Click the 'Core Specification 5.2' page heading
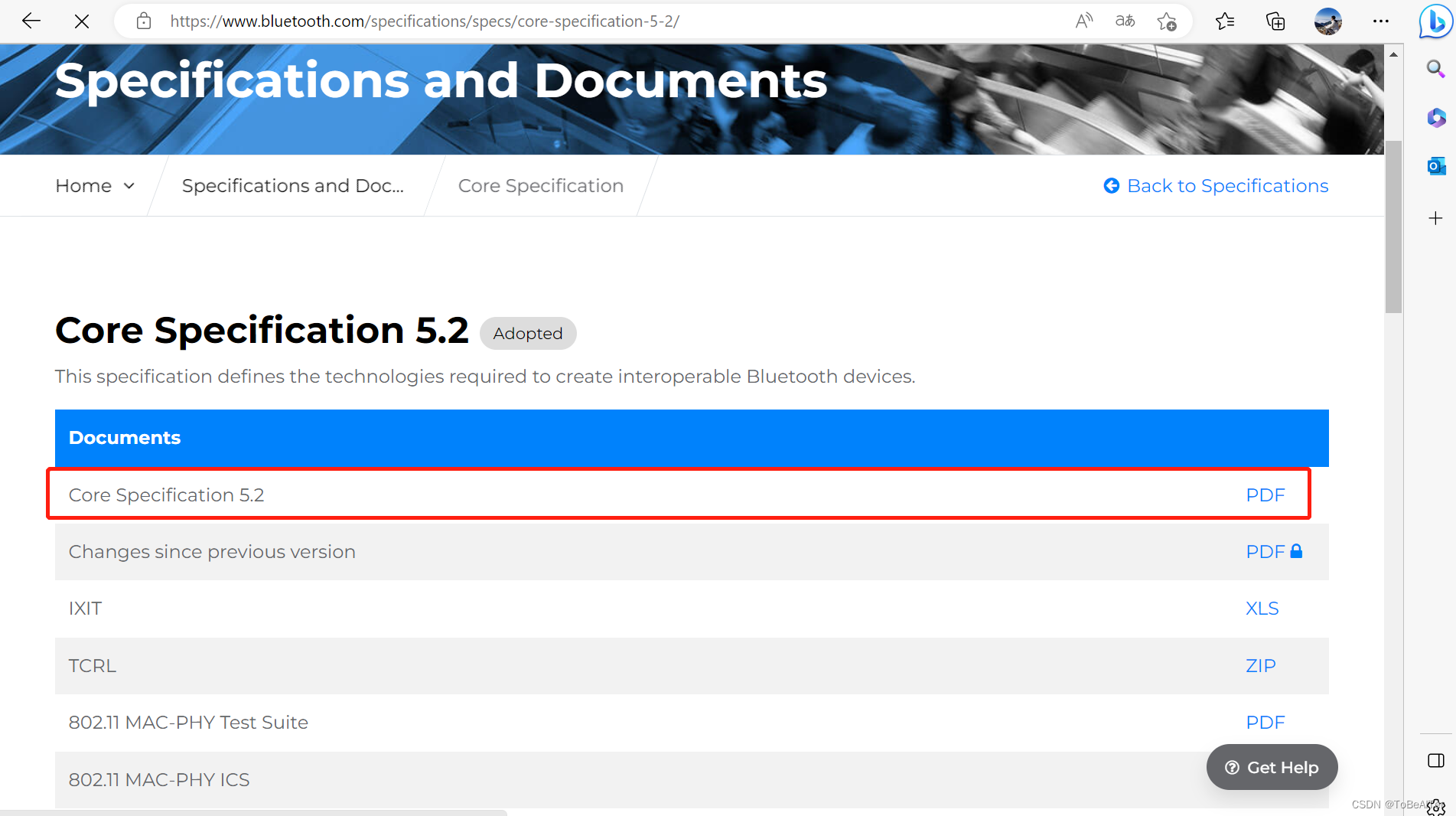1456x816 pixels. coord(262,331)
